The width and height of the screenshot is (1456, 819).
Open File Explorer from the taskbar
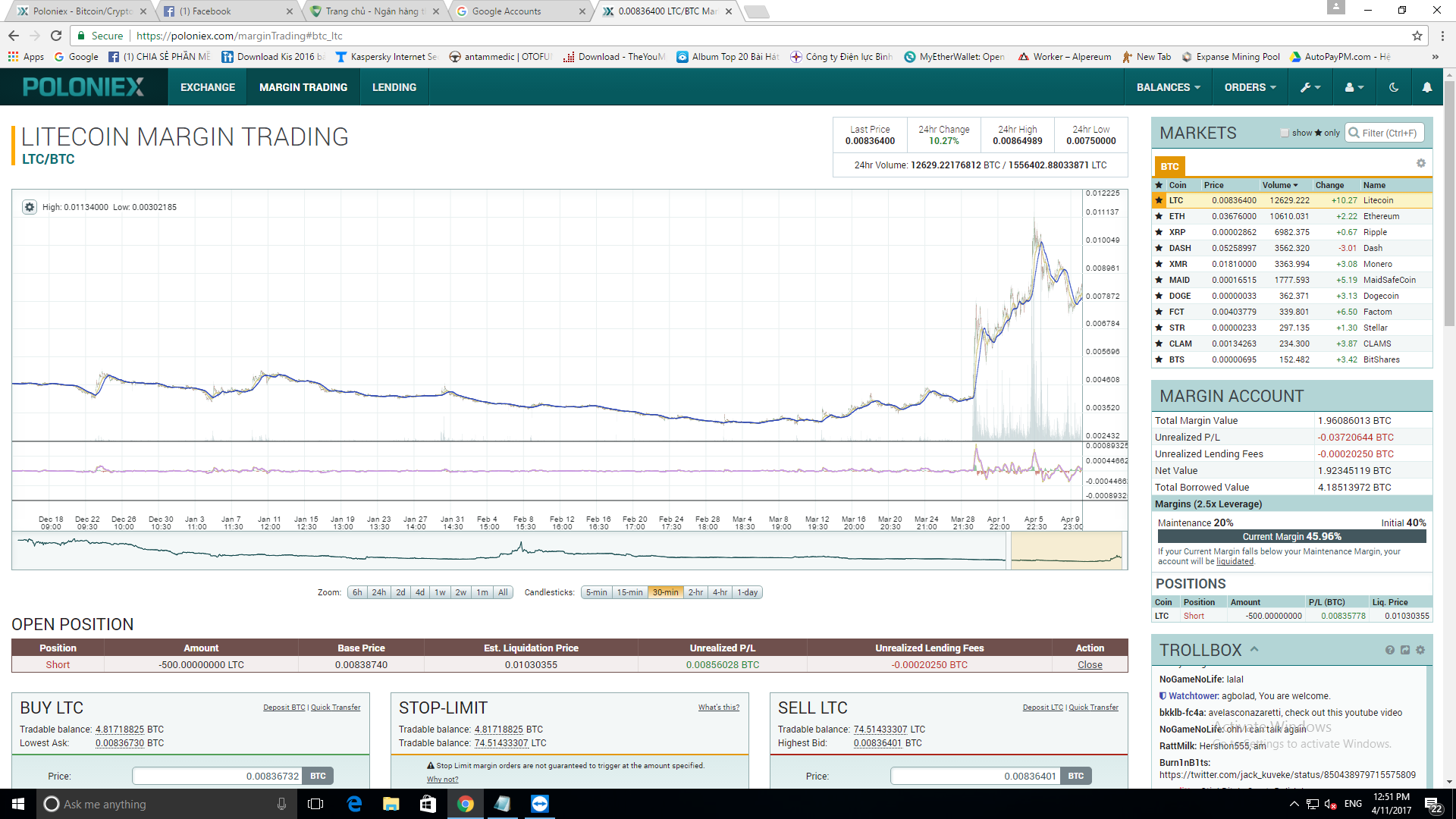[391, 804]
